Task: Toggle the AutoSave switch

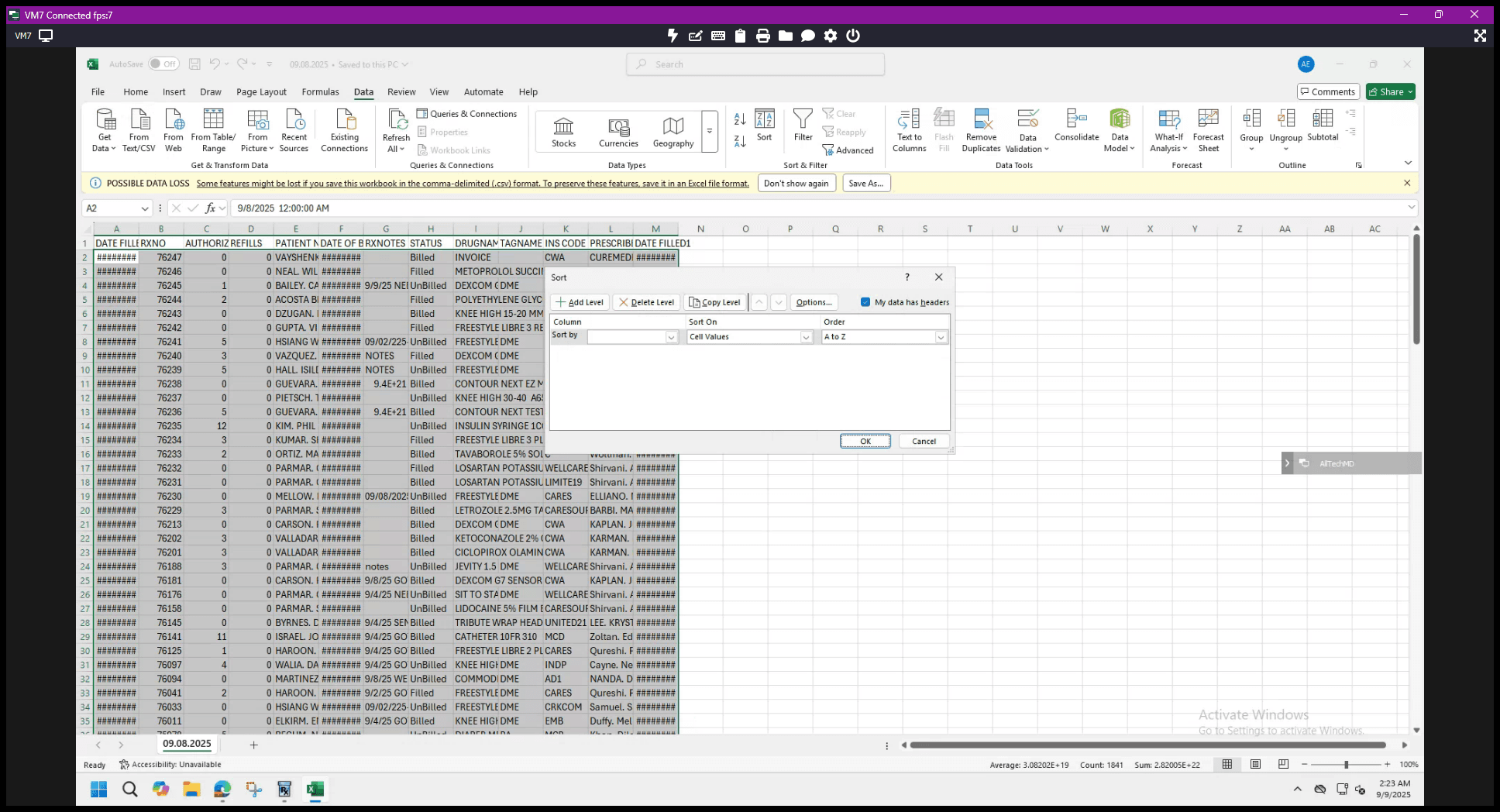Action: coord(163,64)
